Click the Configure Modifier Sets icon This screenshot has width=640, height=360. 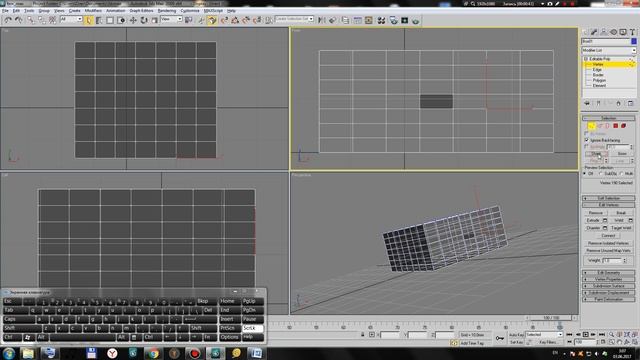(630, 103)
